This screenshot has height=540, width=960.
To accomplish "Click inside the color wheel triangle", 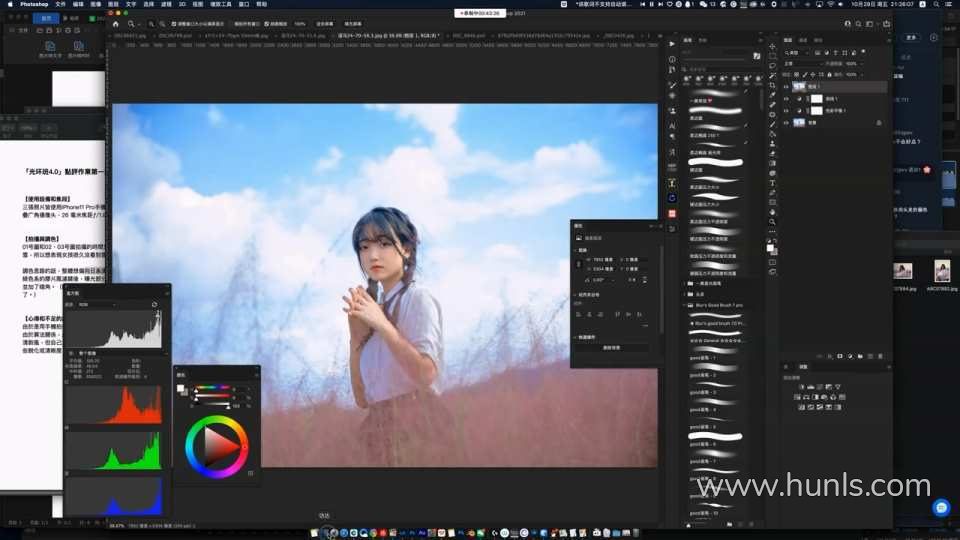I will coord(218,446).
